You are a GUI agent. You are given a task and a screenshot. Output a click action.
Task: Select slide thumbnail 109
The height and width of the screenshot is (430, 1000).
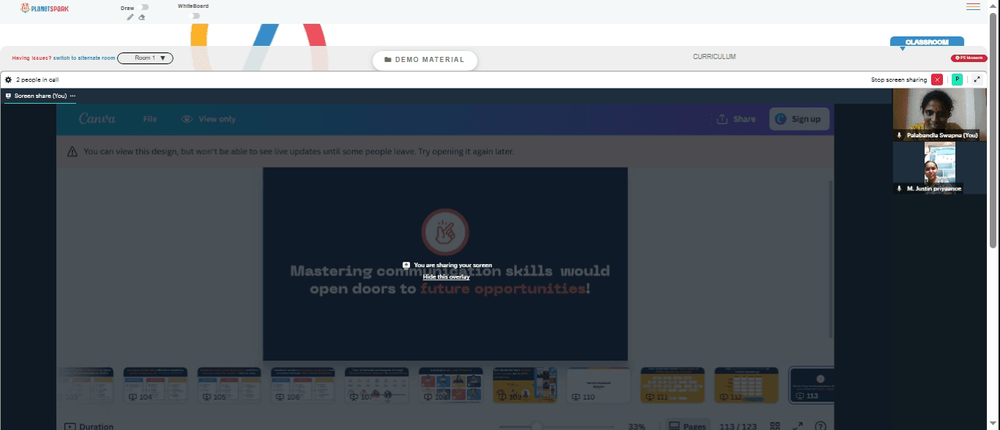pos(525,385)
